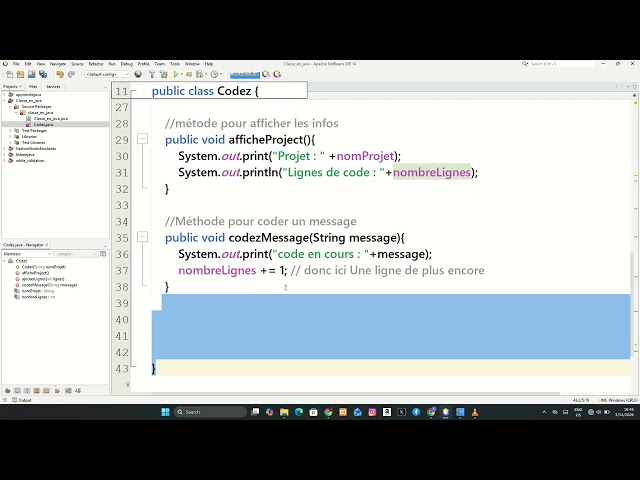Toggle Show Non-Public Members navigator filter
Image resolution: width=640 pixels, height=480 pixels.
click(37, 391)
